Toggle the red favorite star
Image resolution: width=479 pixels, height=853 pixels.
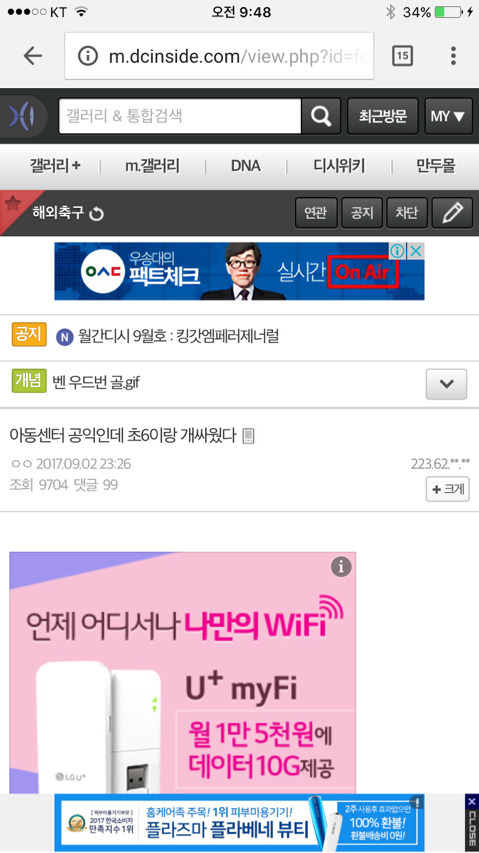coord(13,204)
